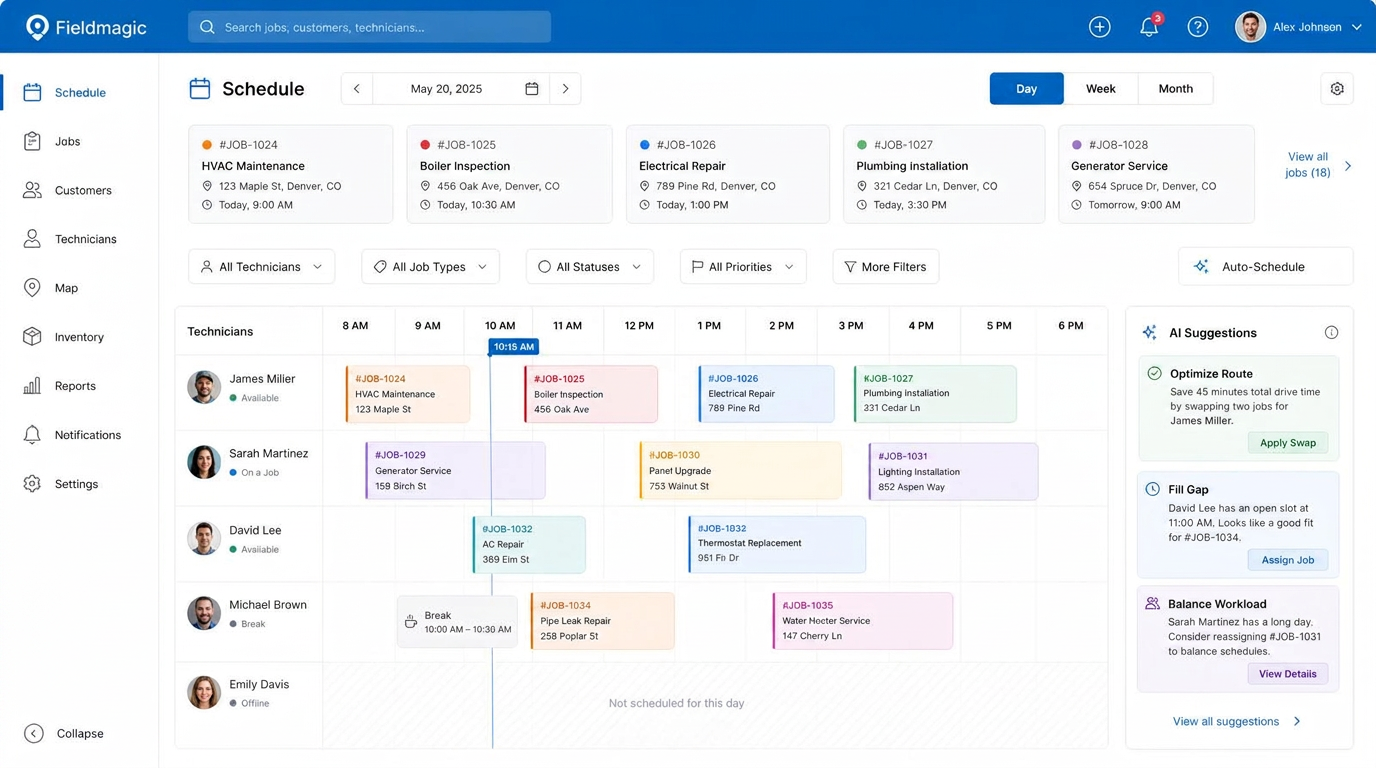Open the #JOB-1031 Lighting Installation block
This screenshot has height=768, width=1376.
953,471
